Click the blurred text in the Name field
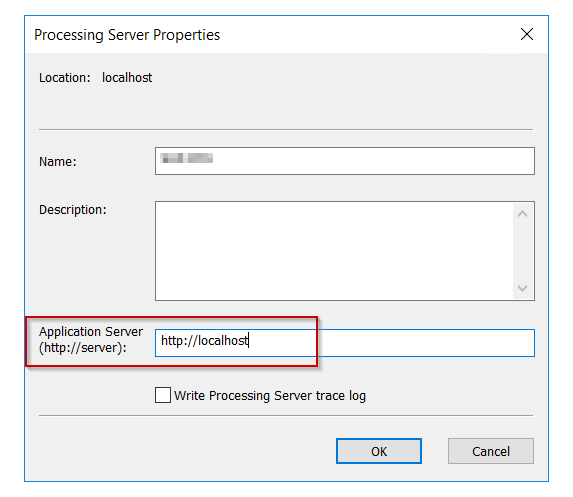 (187, 158)
